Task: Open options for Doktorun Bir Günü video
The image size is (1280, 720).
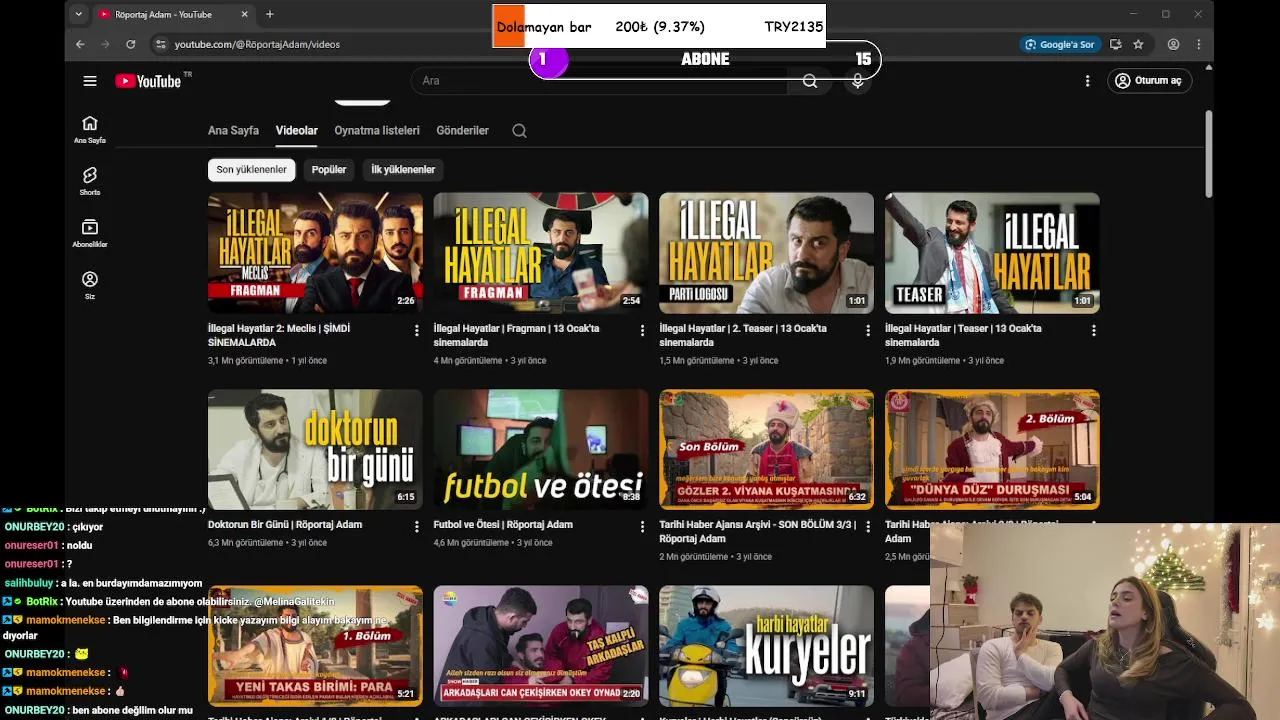Action: tap(417, 526)
